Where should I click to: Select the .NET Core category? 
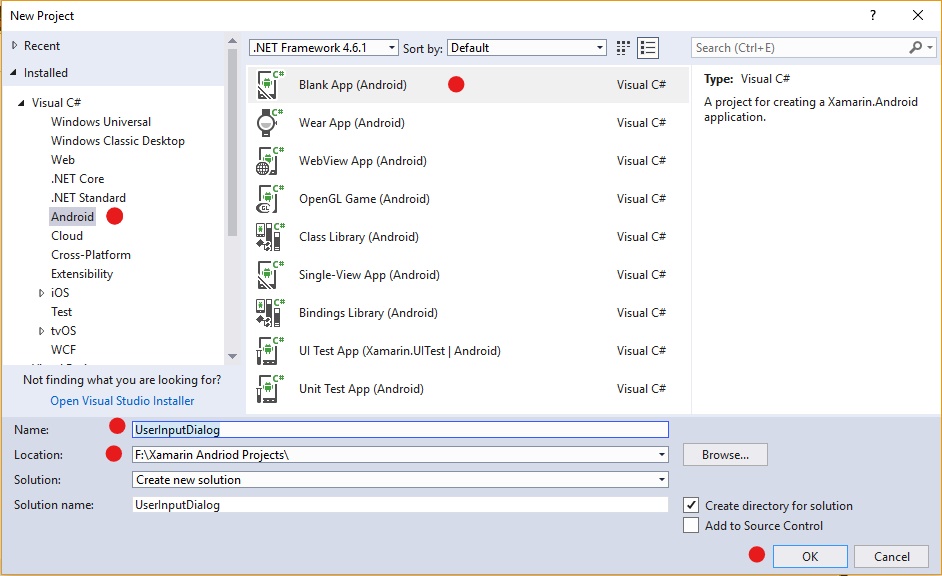pos(77,178)
